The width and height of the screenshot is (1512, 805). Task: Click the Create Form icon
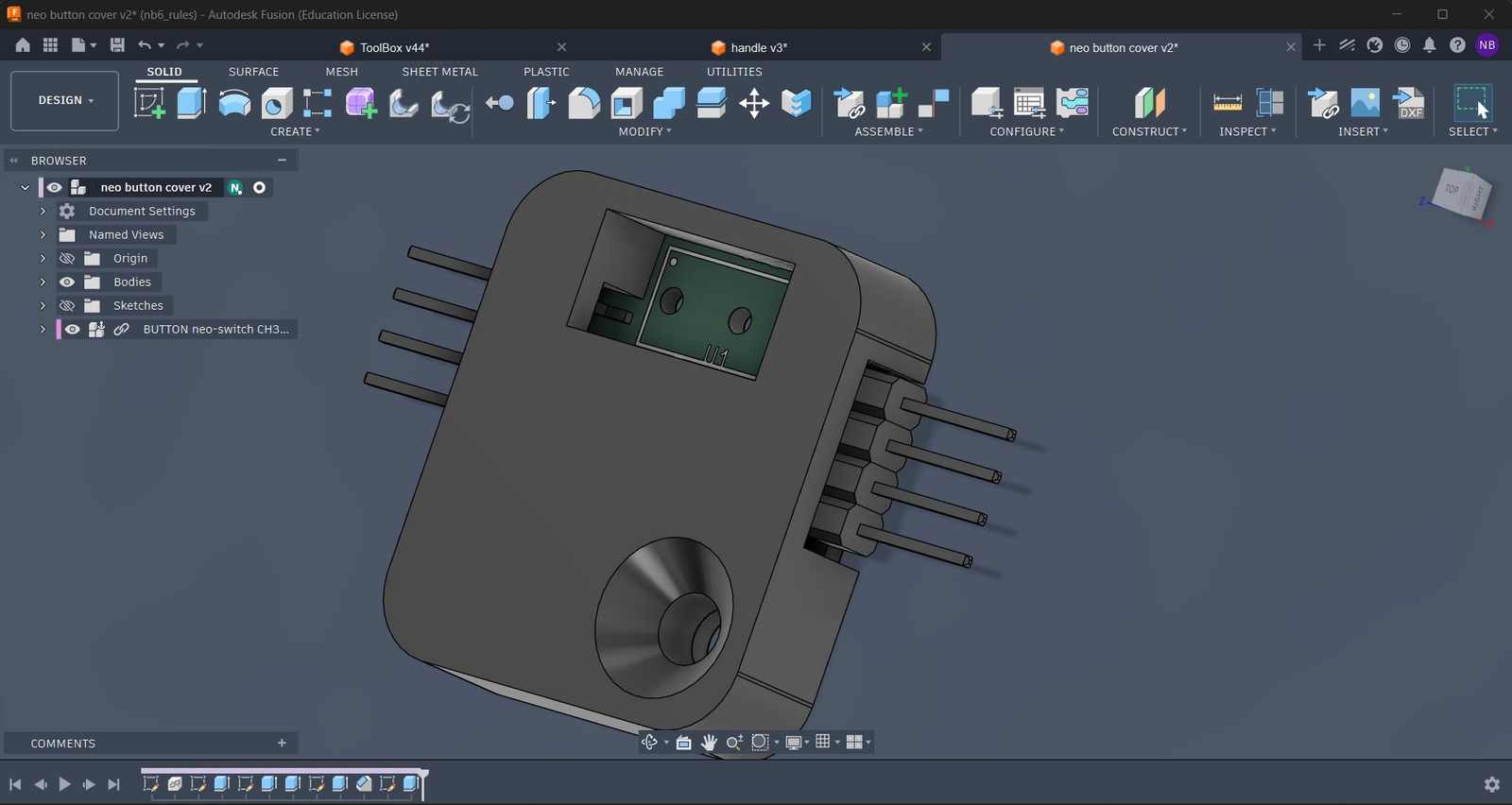click(x=360, y=103)
